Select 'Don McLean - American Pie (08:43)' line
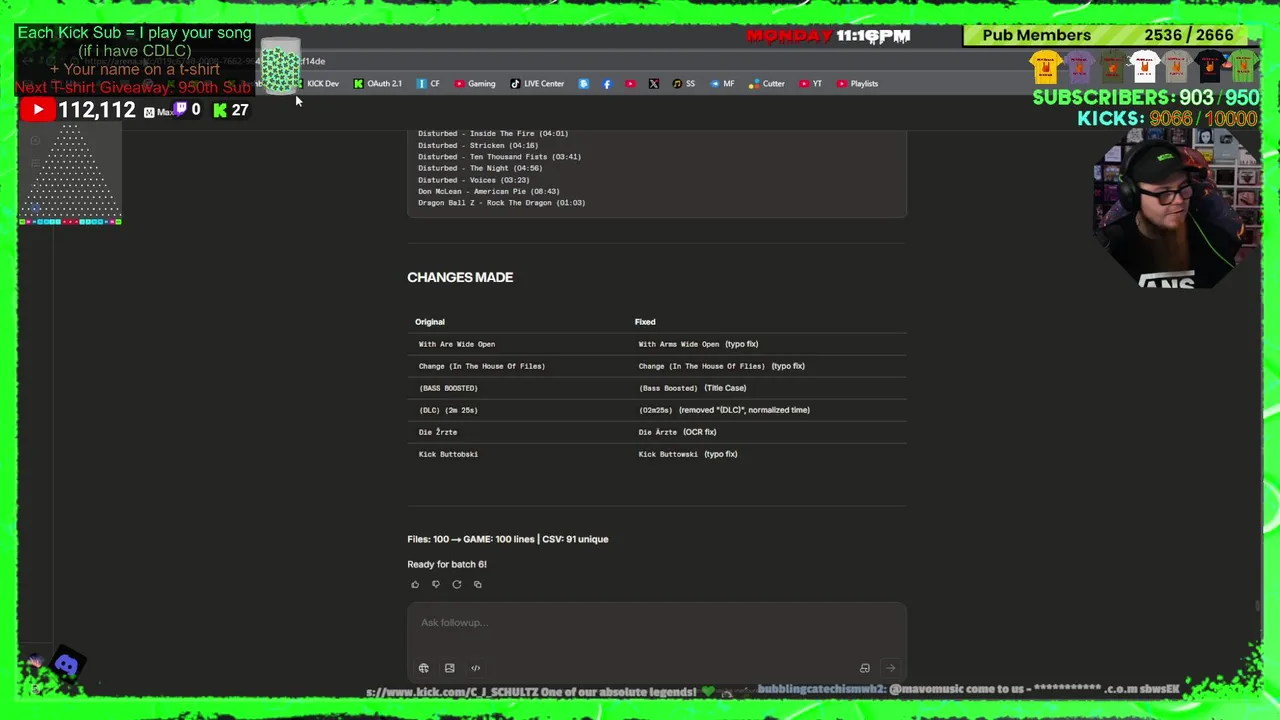The image size is (1280, 720). [x=489, y=191]
